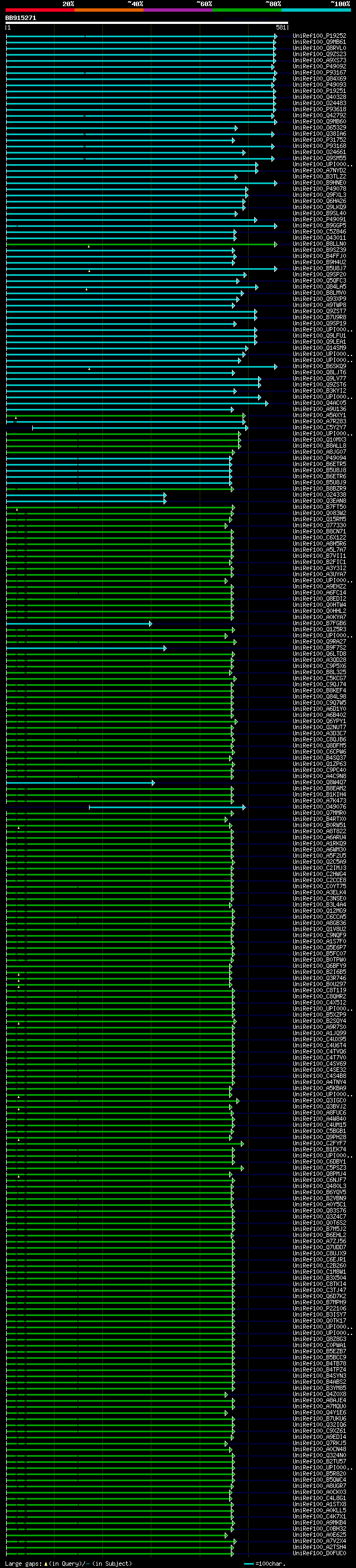The width and height of the screenshot is (356, 1568).
Task: Open hit UniRef100_Q8RVL0
Action: 319,48
